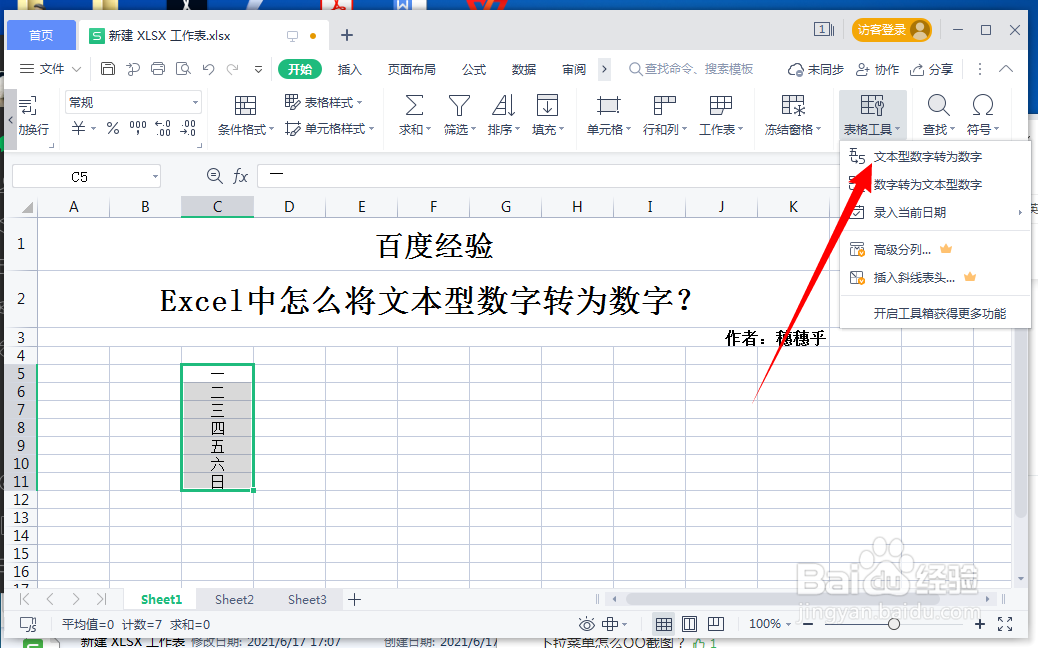Open the Insert (插入) ribbon tab
This screenshot has height=648, width=1038.
(350, 69)
